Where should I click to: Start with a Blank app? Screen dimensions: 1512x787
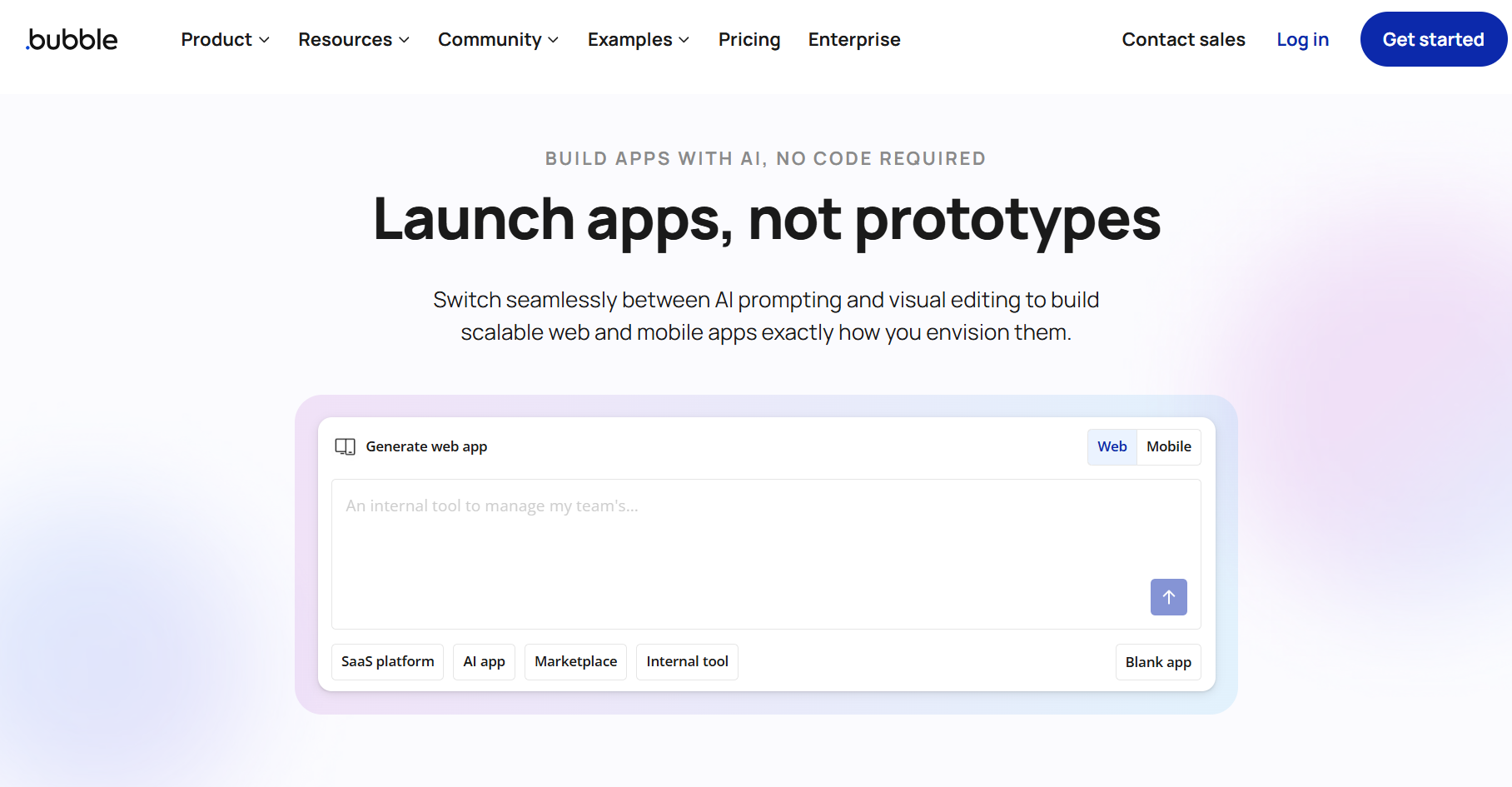pyautogui.click(x=1158, y=662)
